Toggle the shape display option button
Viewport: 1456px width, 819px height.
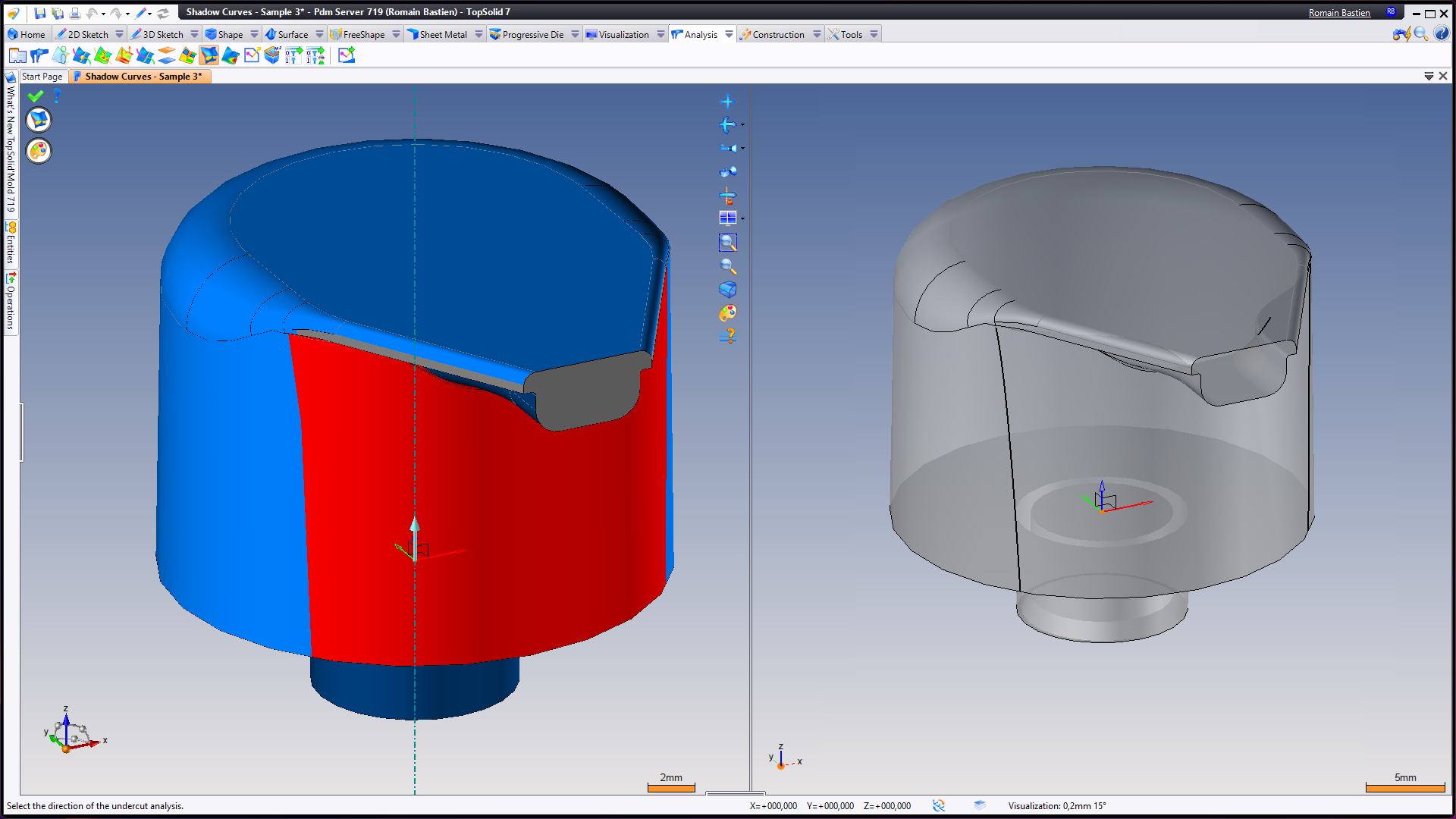click(39, 120)
